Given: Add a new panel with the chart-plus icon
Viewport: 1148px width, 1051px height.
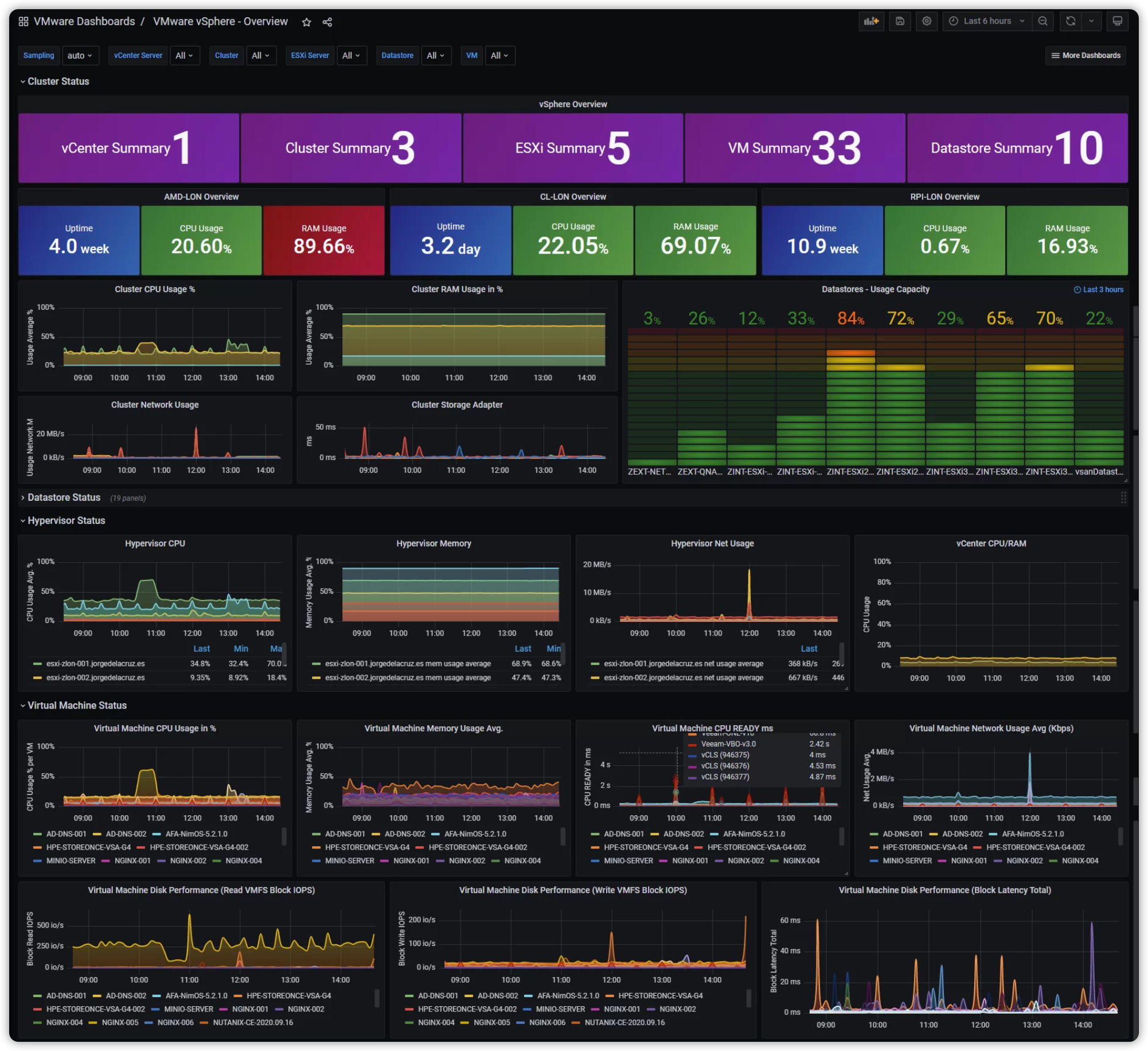Looking at the screenshot, I should click(872, 21).
